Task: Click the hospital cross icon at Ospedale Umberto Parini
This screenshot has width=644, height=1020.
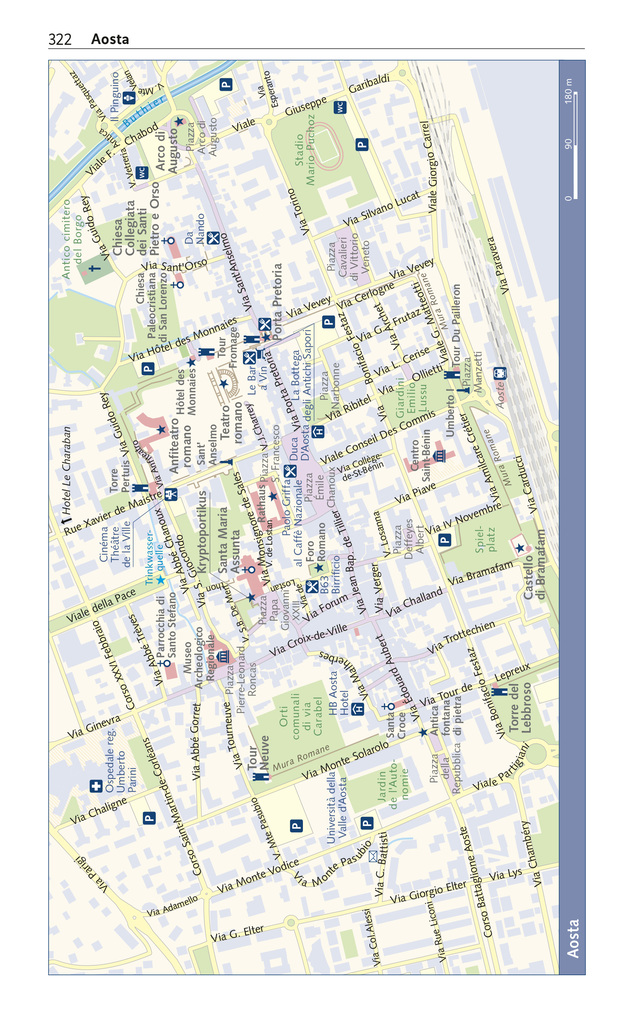Action: (x=94, y=785)
